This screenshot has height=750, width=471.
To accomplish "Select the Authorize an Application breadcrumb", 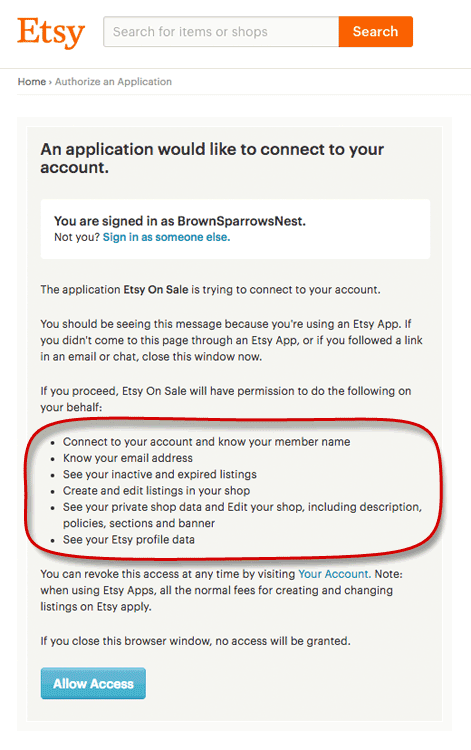I will pyautogui.click(x=113, y=82).
